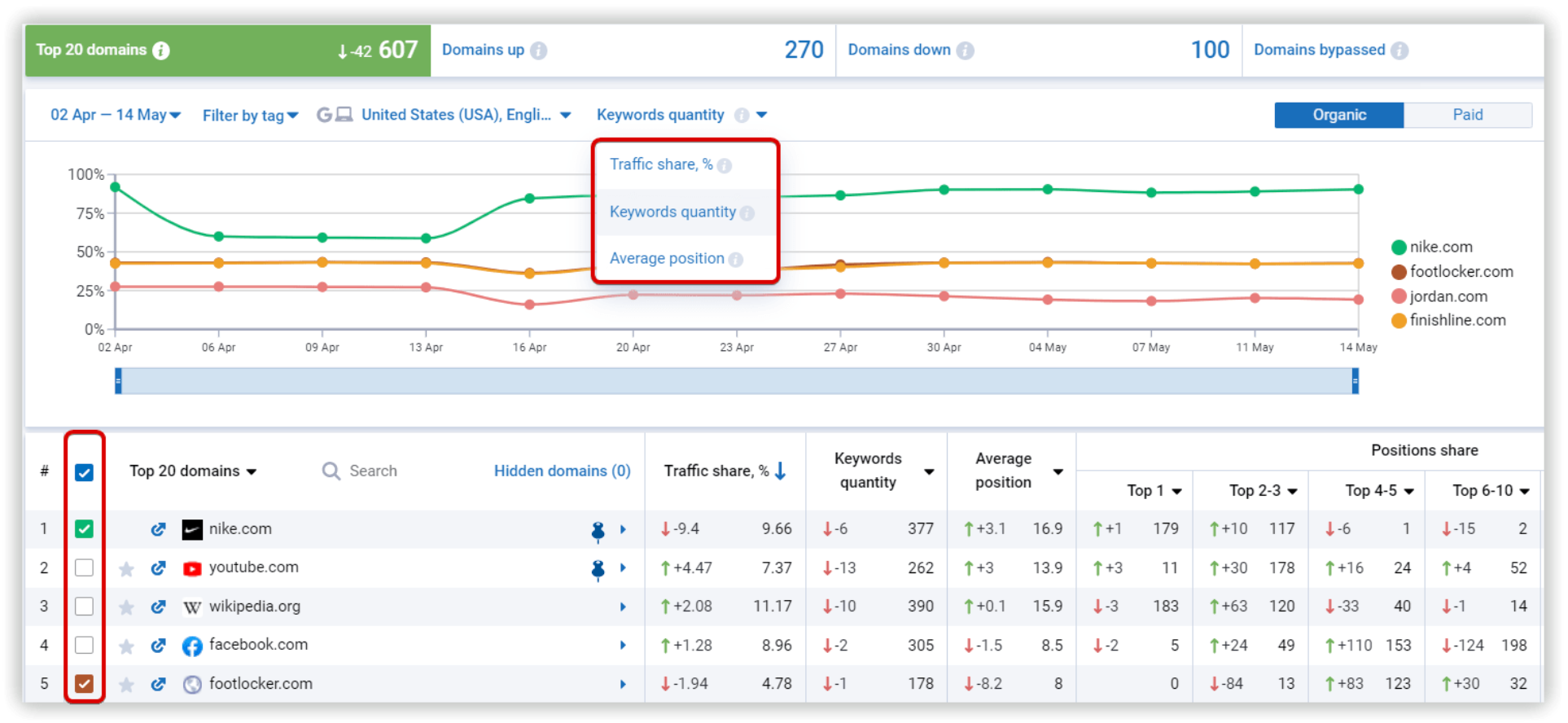Click the desktop device icon

coord(344,115)
